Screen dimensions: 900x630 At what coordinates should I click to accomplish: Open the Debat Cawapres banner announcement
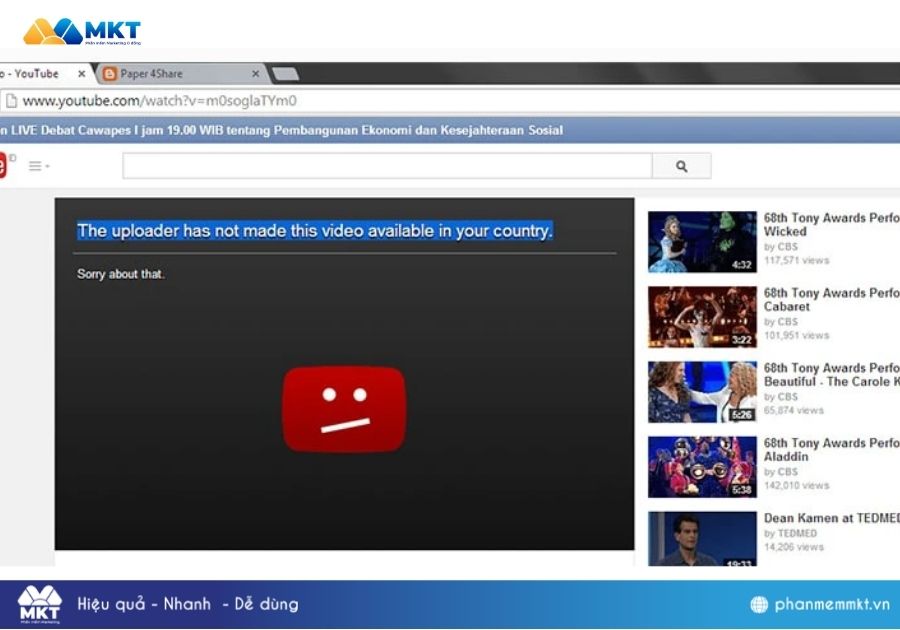click(x=280, y=130)
